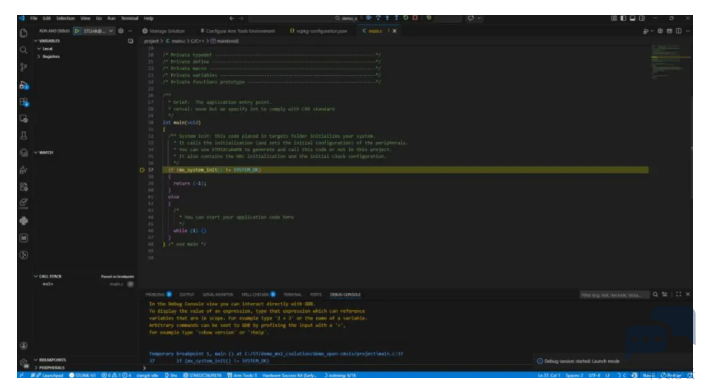Collapse the BREAKPOINTS section

point(50,360)
